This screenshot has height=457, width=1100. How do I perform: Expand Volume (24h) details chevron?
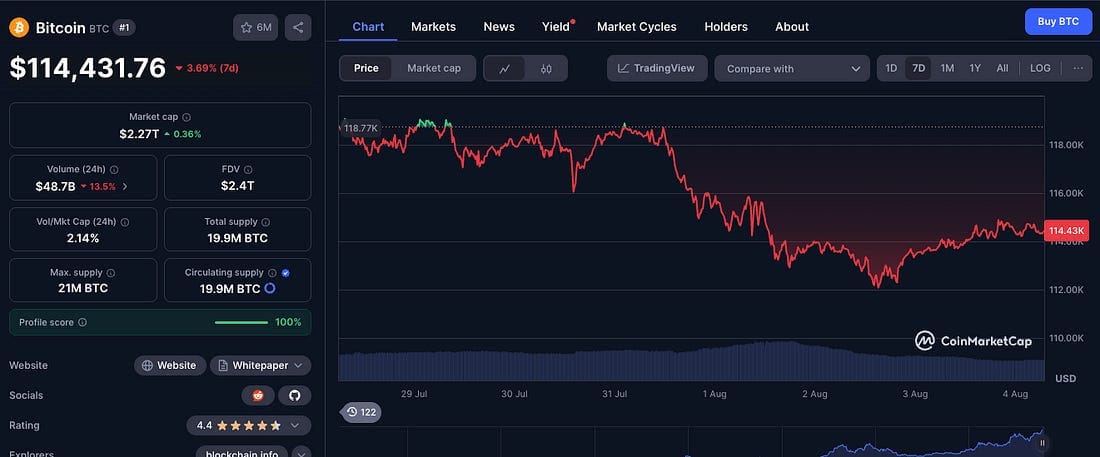pos(125,186)
